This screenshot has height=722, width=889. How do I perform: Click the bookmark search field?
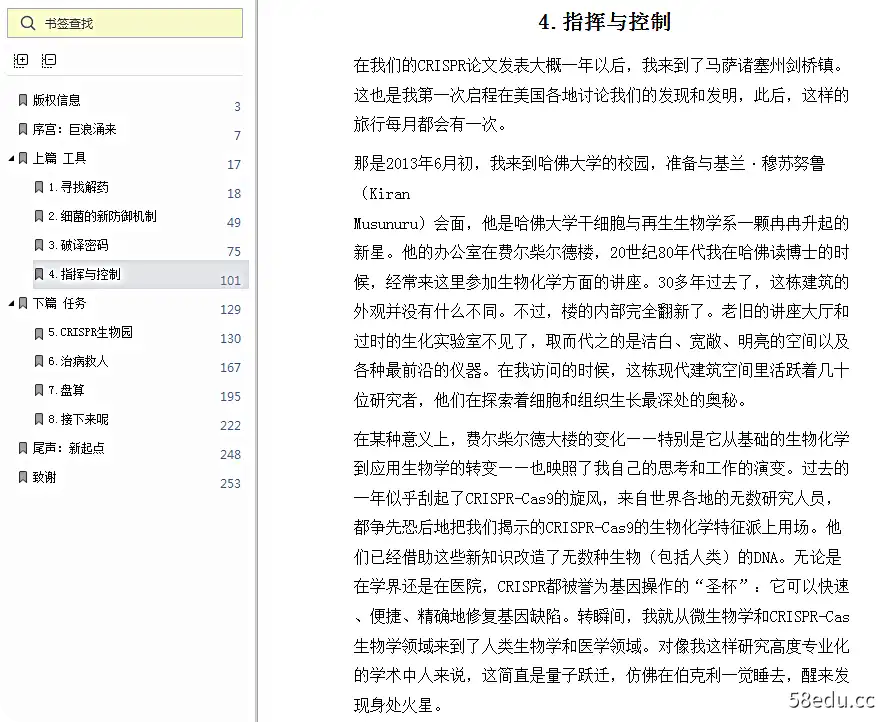[125, 23]
